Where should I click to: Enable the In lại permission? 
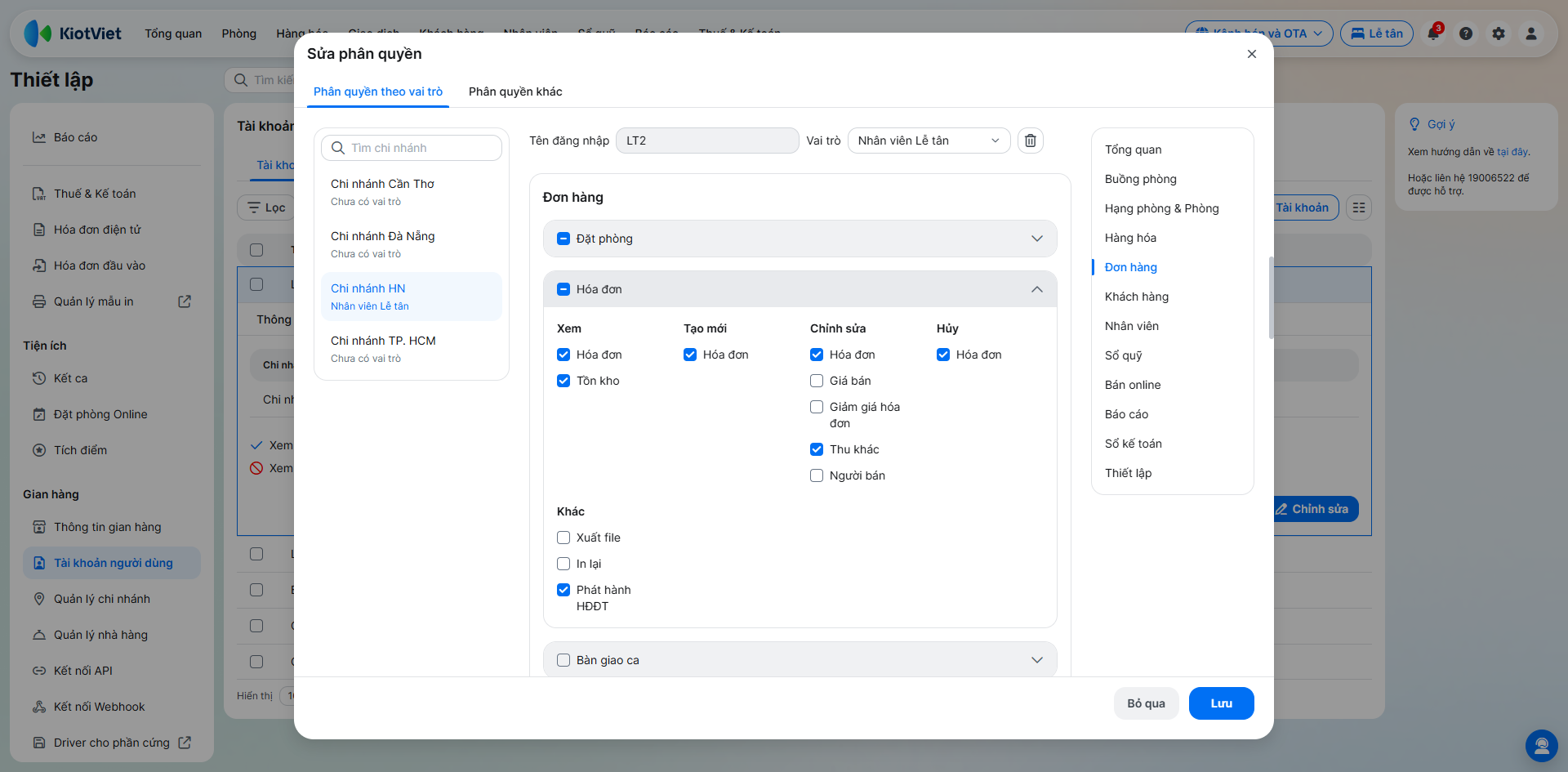[563, 564]
